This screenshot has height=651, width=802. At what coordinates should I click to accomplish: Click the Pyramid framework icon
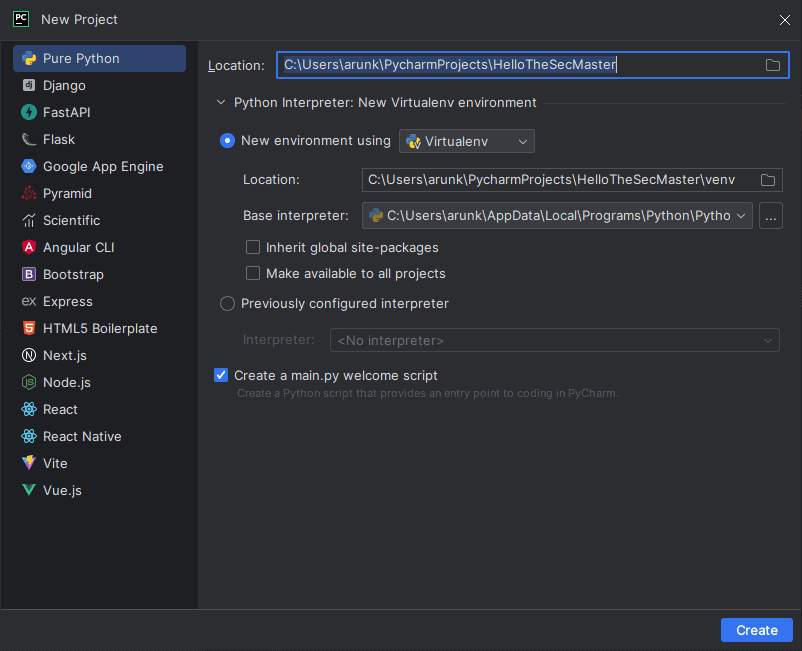click(x=29, y=193)
